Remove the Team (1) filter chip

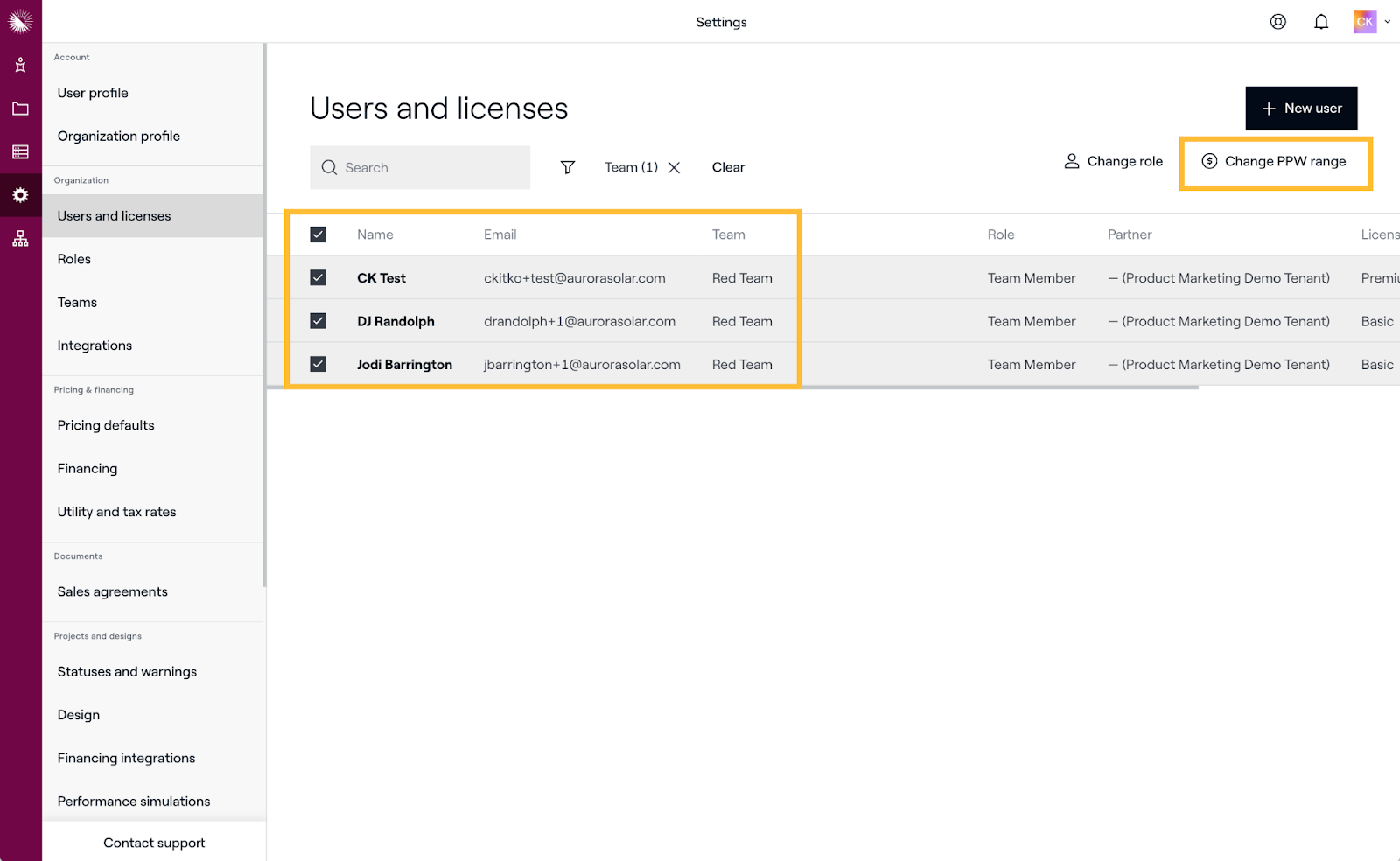675,168
